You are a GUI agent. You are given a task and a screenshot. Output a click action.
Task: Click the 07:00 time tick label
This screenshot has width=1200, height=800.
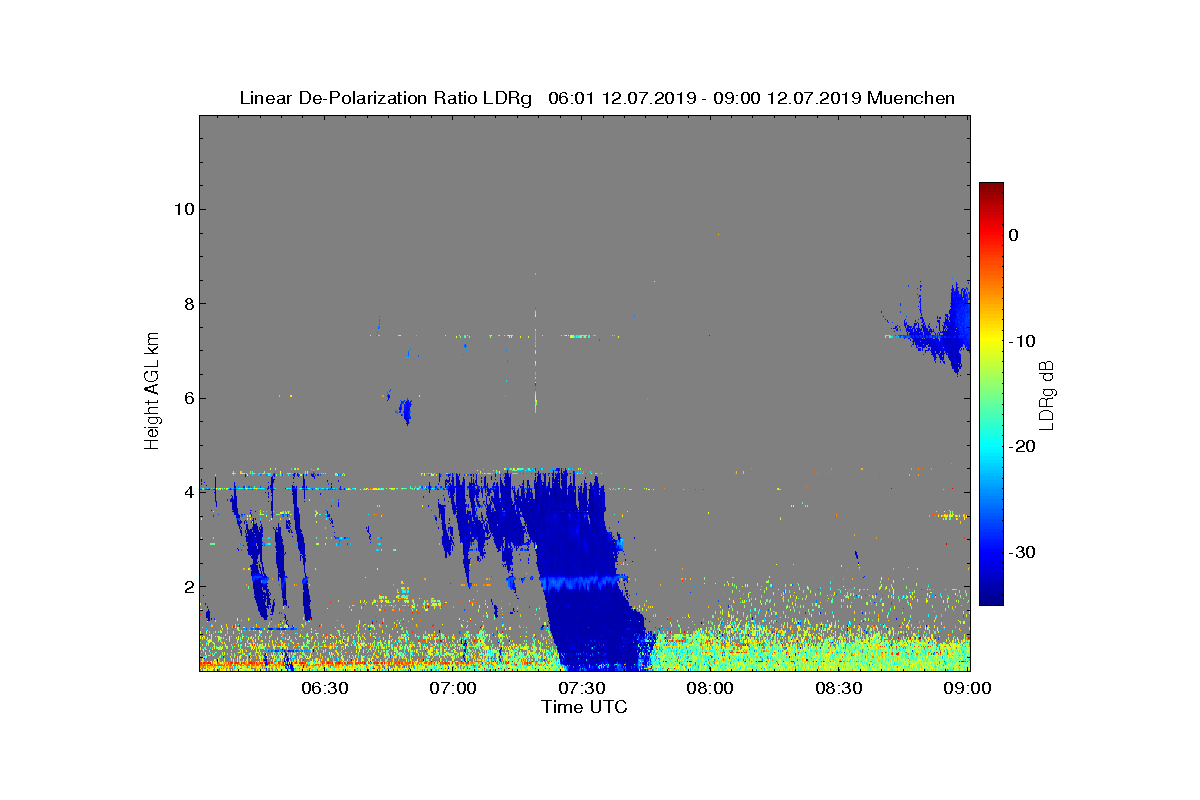point(453,688)
